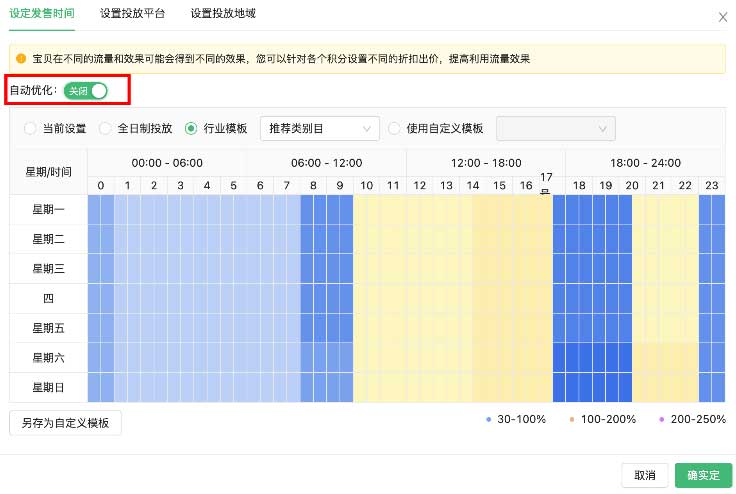Viewport: 736px width, 494px height.
Task: Click the 四 row label
Action: click(48, 298)
